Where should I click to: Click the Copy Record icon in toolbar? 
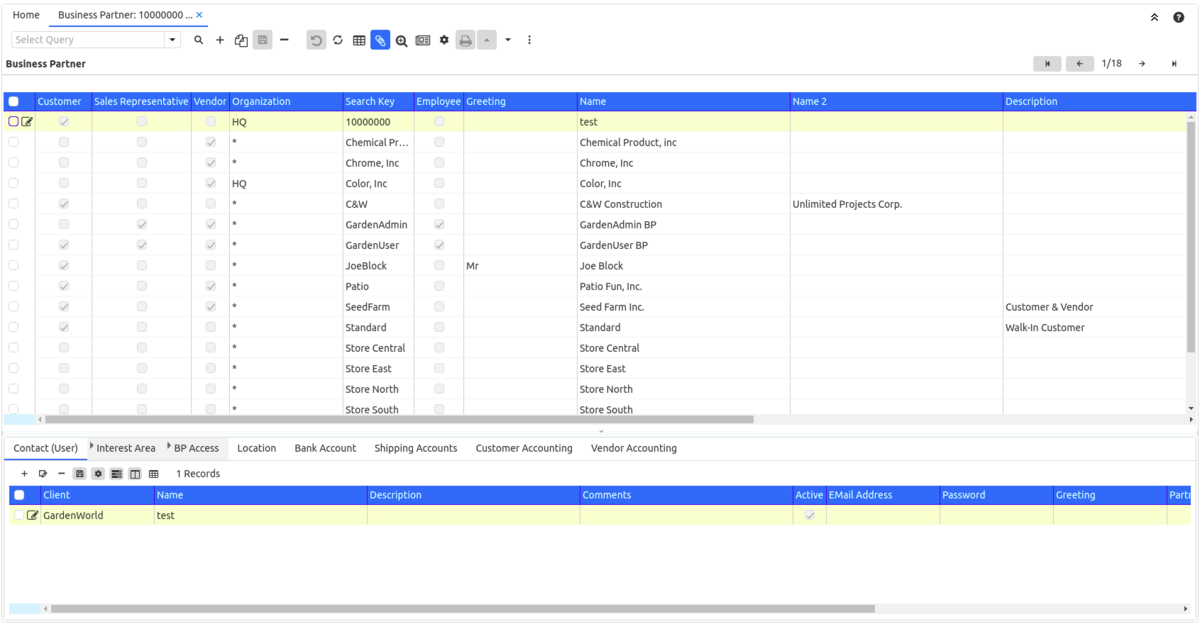[241, 40]
